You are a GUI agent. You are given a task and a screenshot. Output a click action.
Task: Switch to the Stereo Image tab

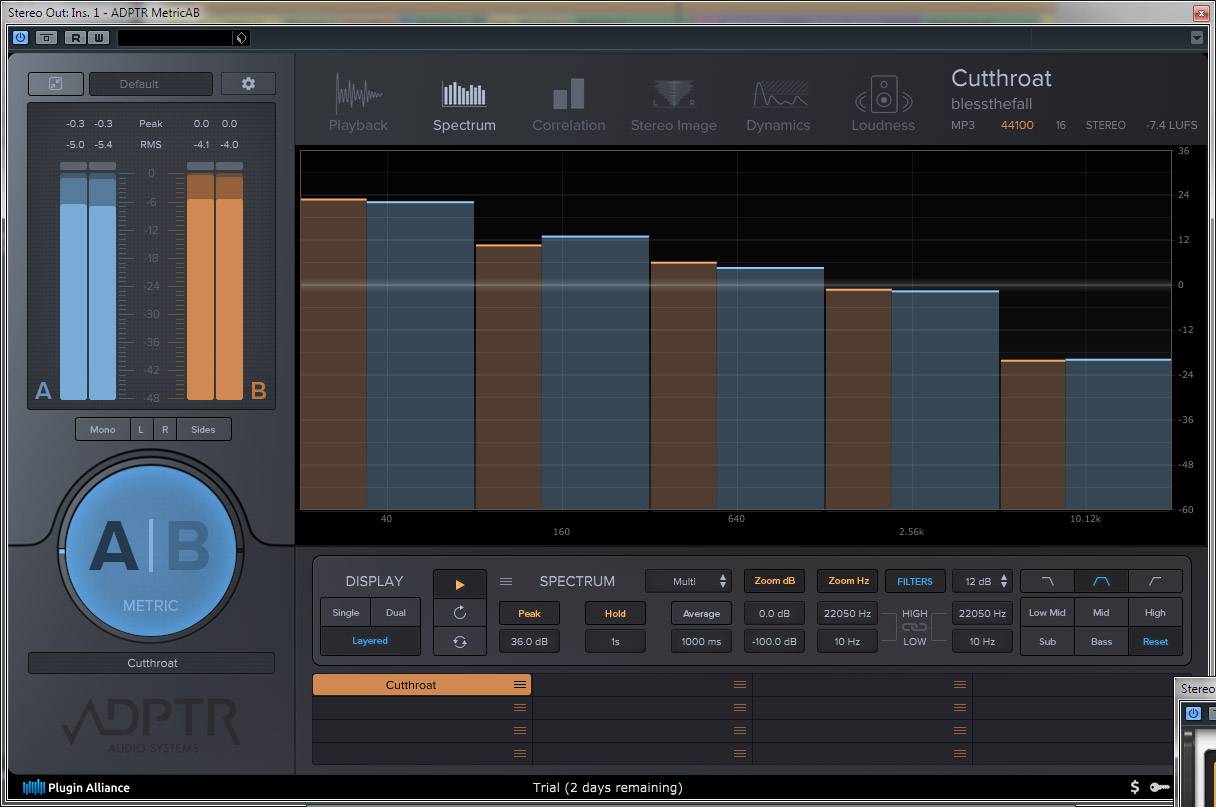673,102
